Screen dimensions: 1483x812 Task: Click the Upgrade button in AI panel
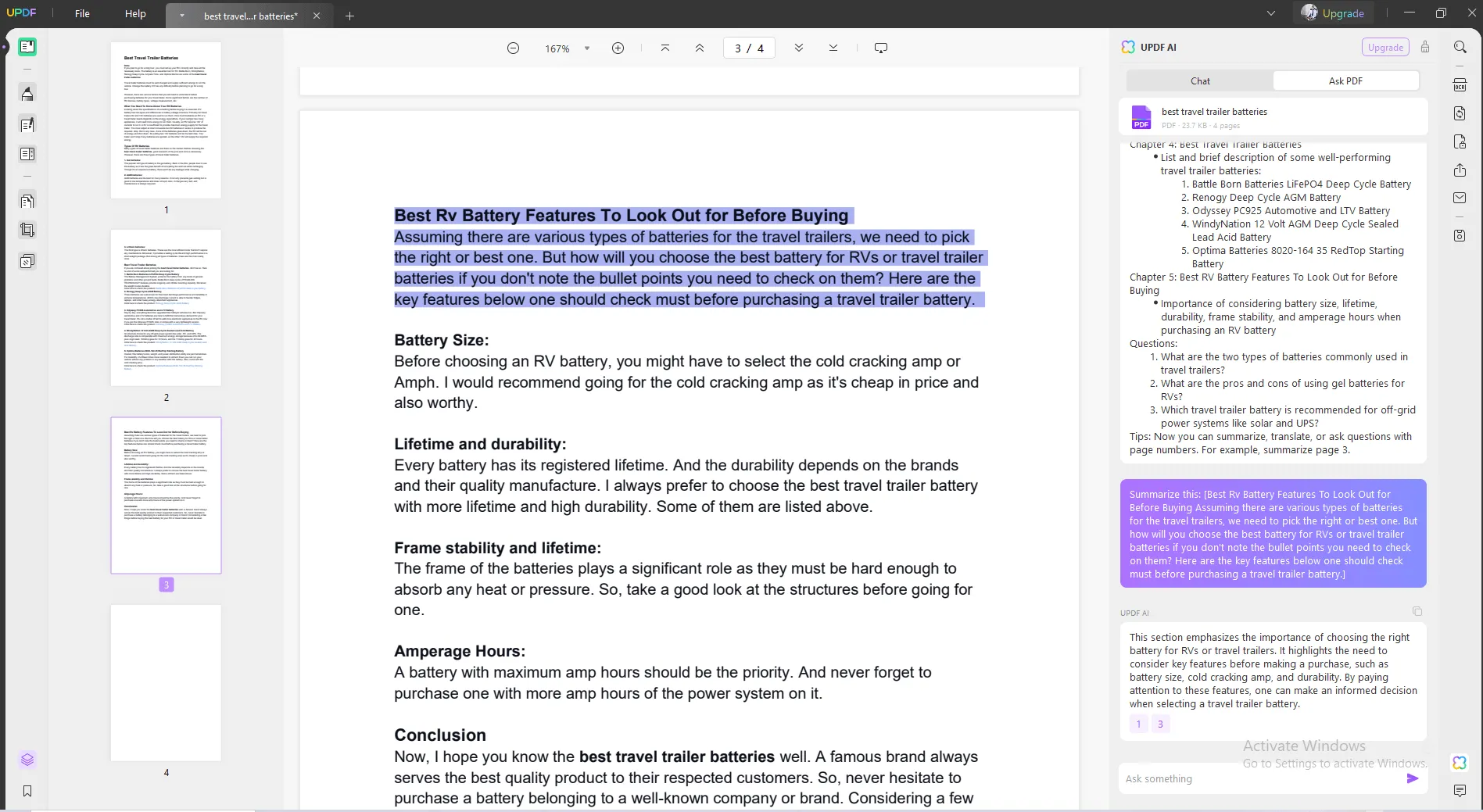pos(1385,47)
